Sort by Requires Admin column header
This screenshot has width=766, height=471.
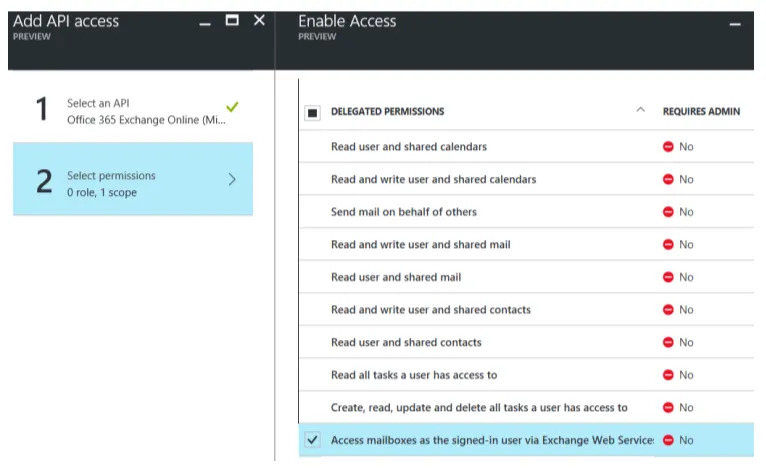701,112
